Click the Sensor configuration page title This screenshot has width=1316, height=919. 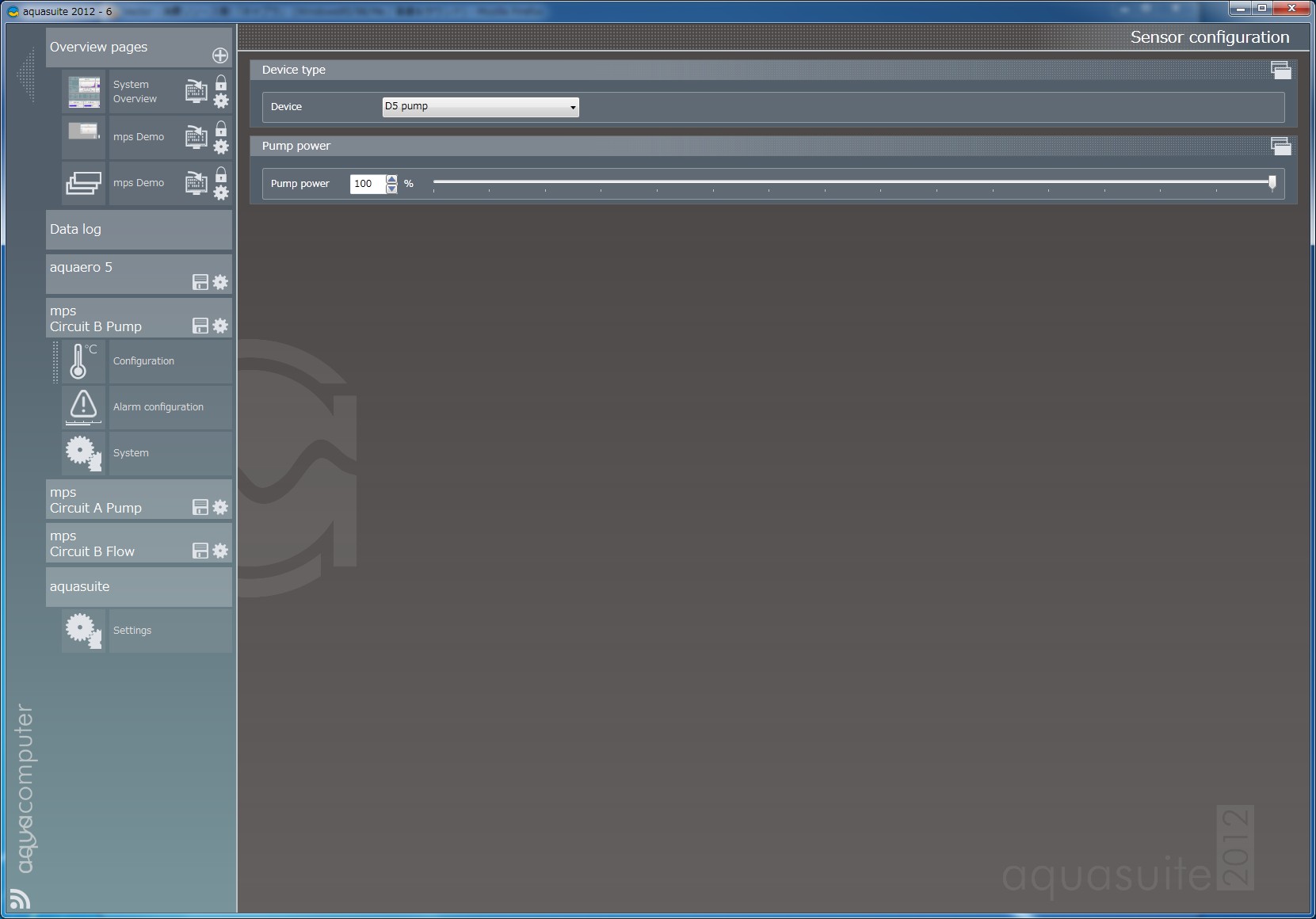1210,37
